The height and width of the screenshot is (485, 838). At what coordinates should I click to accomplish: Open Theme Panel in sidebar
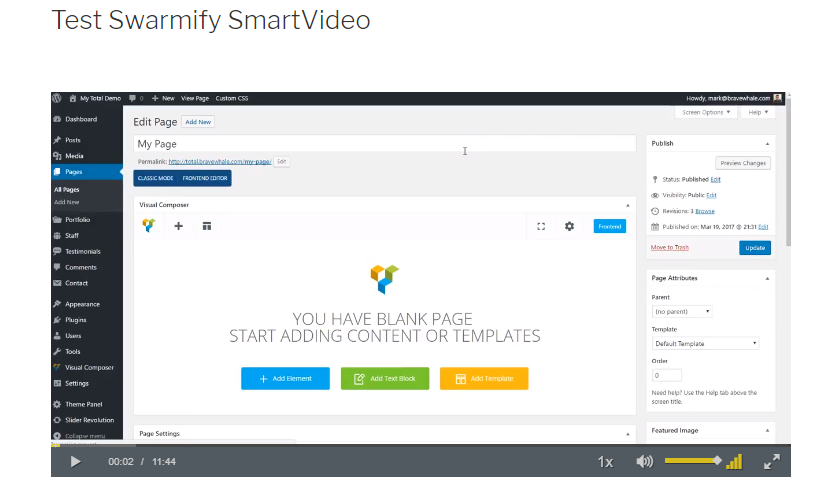point(83,404)
